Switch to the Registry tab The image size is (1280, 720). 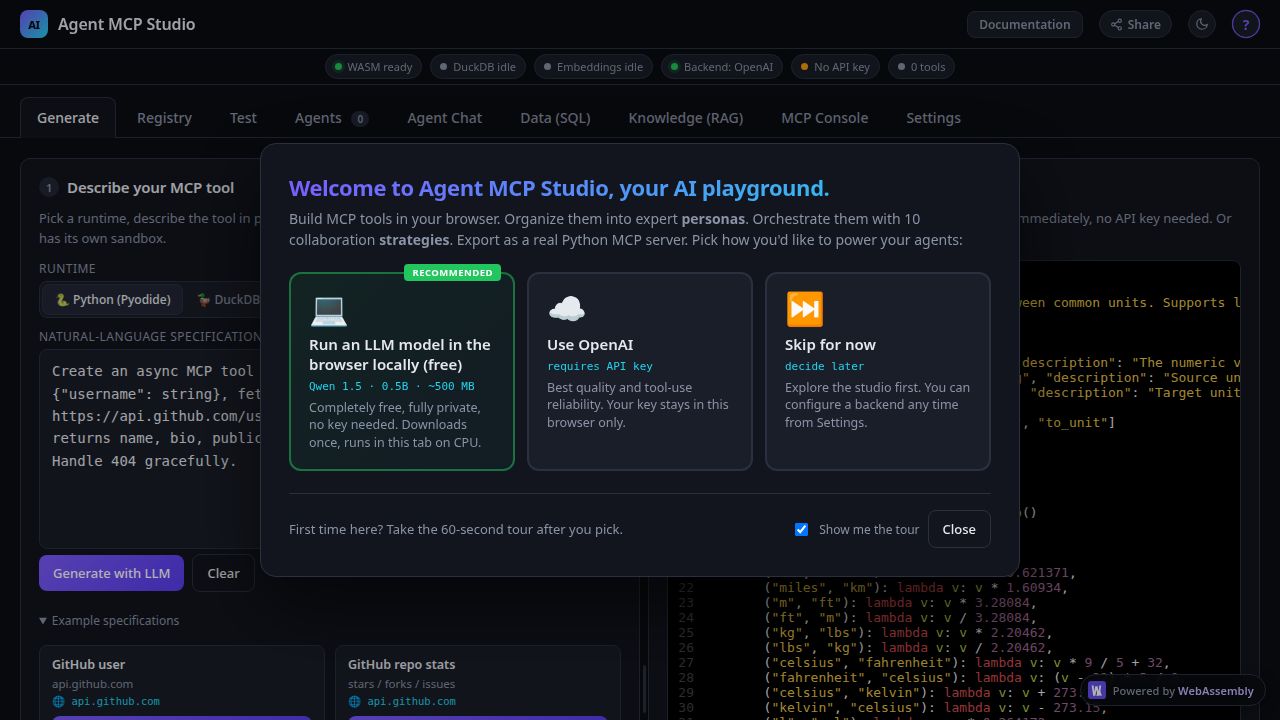pos(164,118)
